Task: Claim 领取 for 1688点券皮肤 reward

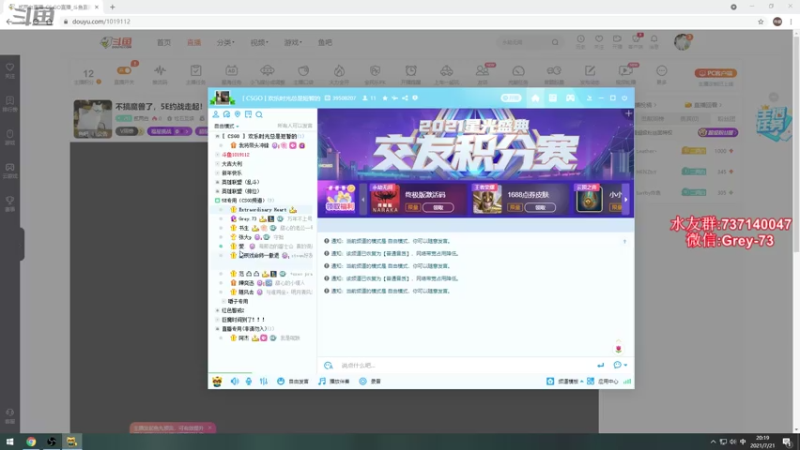Action: pyautogui.click(x=540, y=208)
